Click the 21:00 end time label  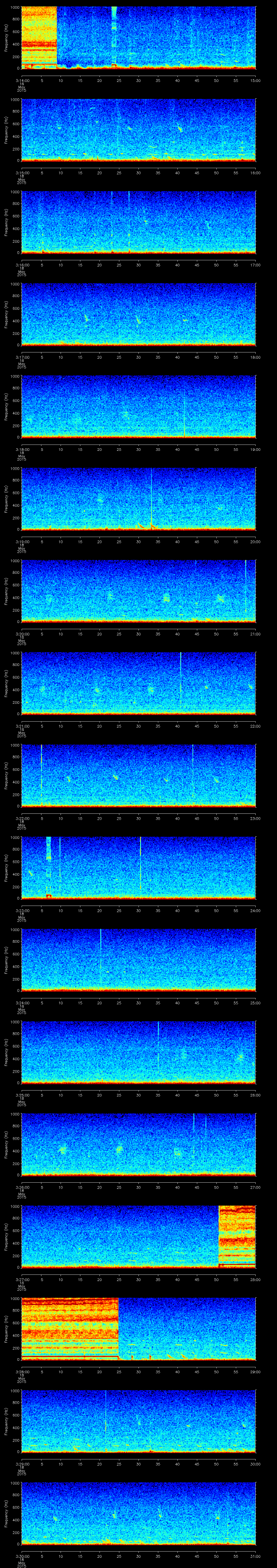point(255,634)
